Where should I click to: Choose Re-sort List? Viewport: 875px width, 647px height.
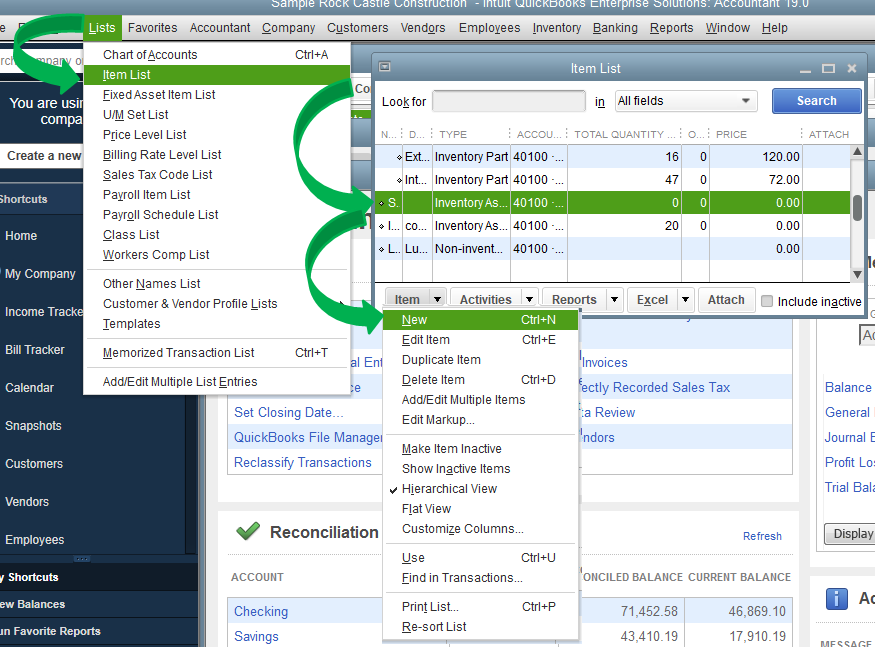pos(480,627)
